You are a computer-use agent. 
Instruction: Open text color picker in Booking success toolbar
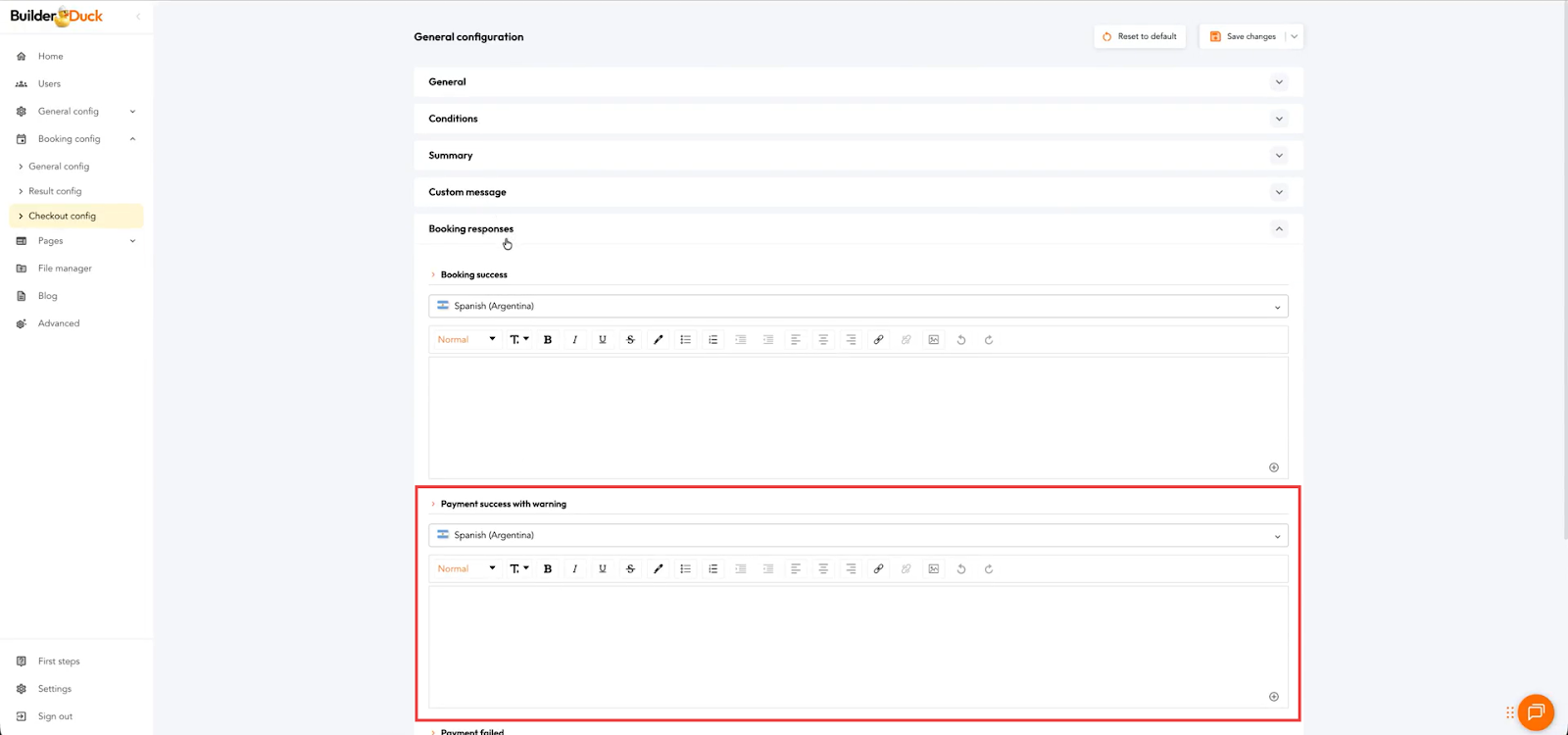658,340
